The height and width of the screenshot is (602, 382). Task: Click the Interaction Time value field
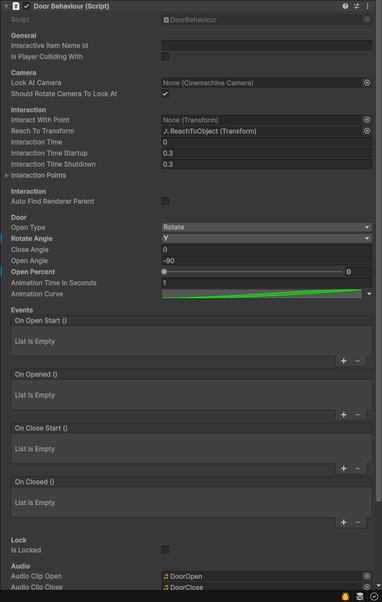[266, 142]
